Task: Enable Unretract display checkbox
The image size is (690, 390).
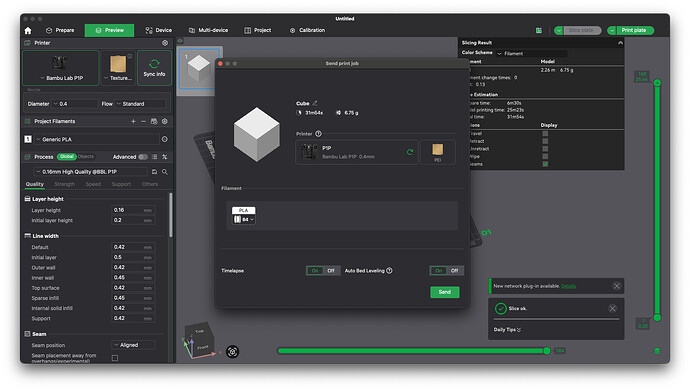Action: coord(545,149)
